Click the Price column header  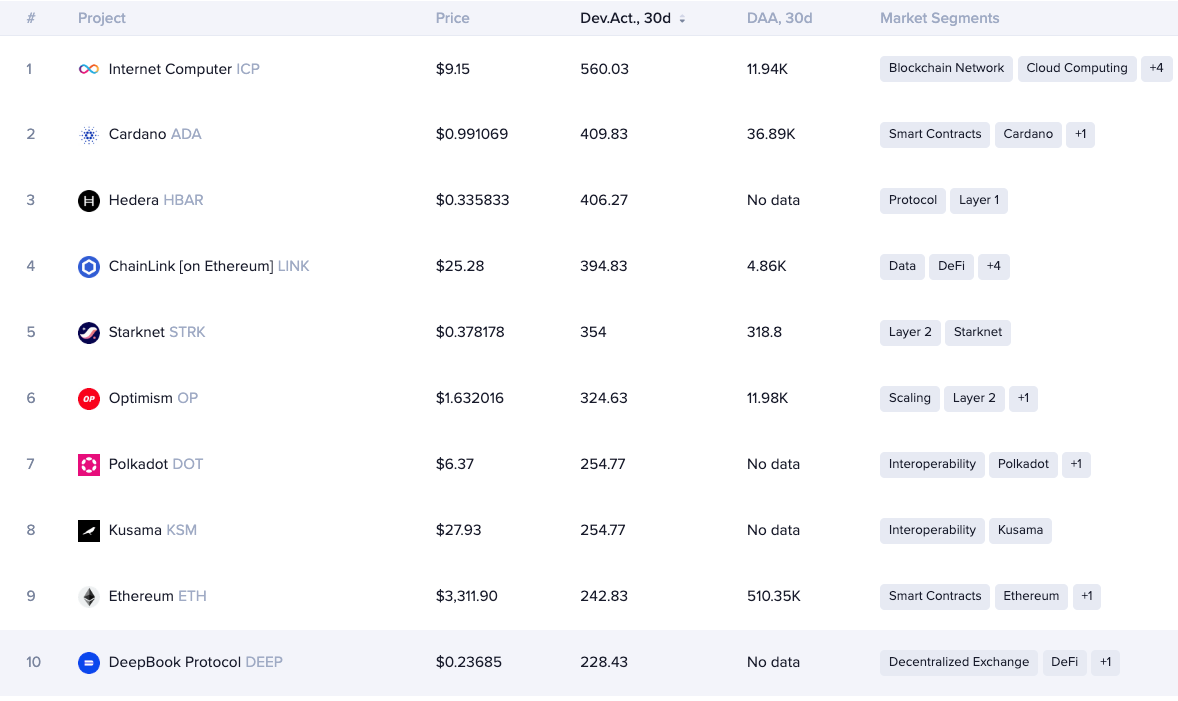452,18
